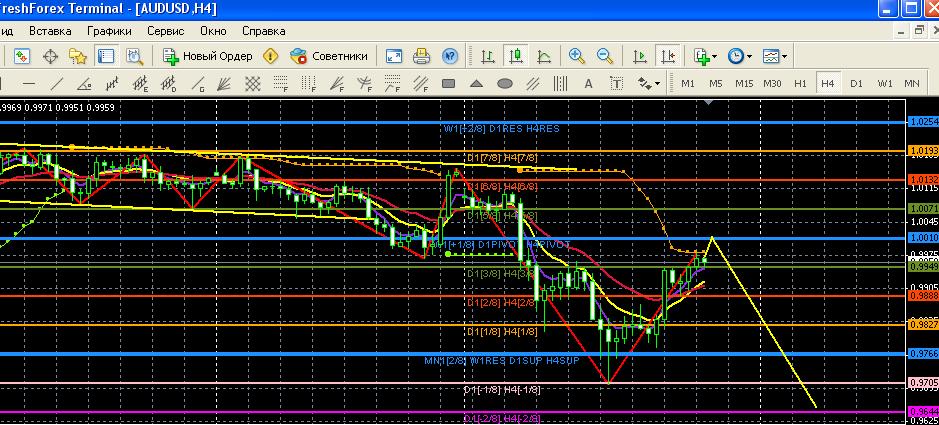
Task: Select the Fibonacci arcs tool
Action: pyautogui.click(x=364, y=84)
